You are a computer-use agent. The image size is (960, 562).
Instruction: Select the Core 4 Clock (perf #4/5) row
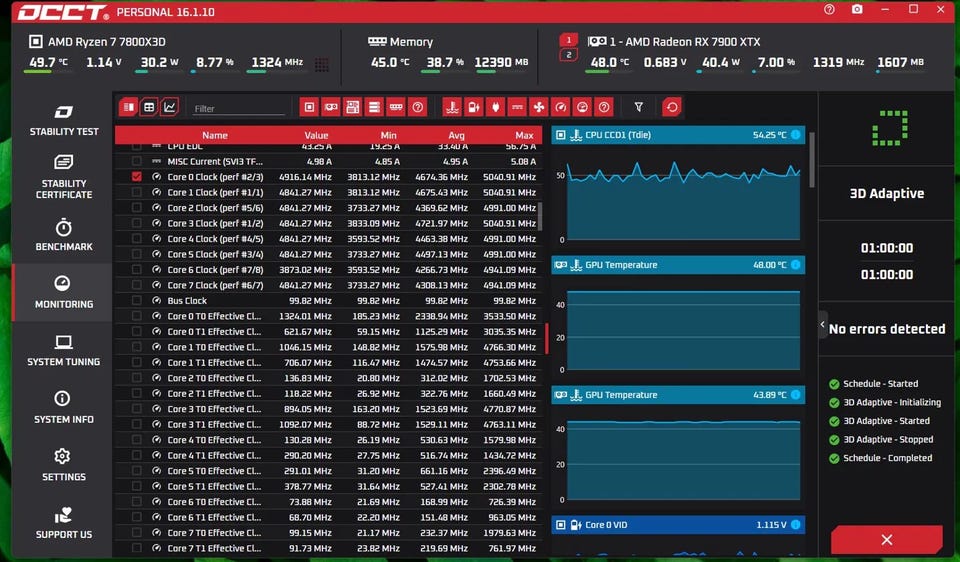(x=329, y=239)
